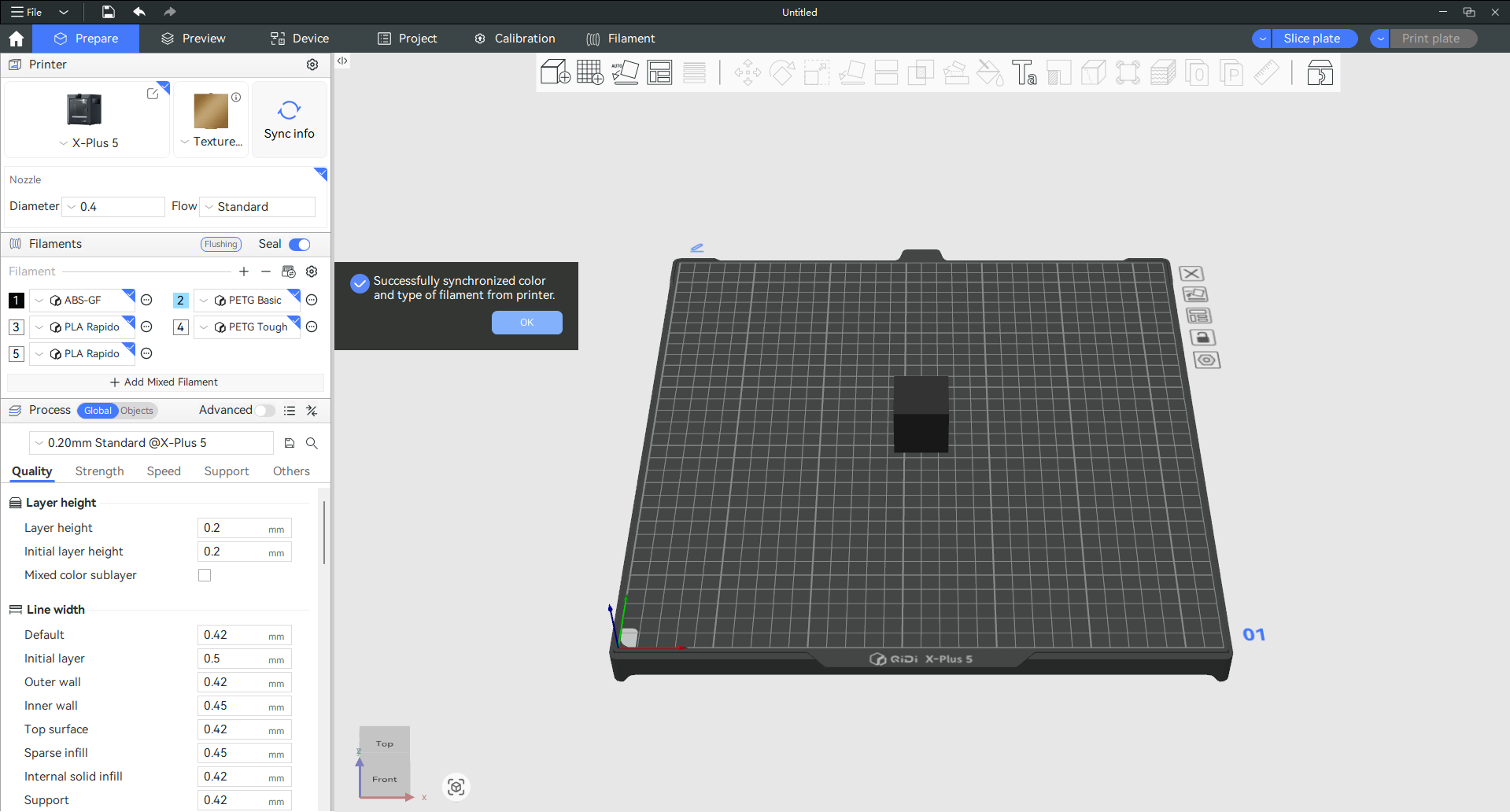Screen dimensions: 1510x812
Task: Open plate settings icon beside the bed
Action: click(x=1206, y=360)
